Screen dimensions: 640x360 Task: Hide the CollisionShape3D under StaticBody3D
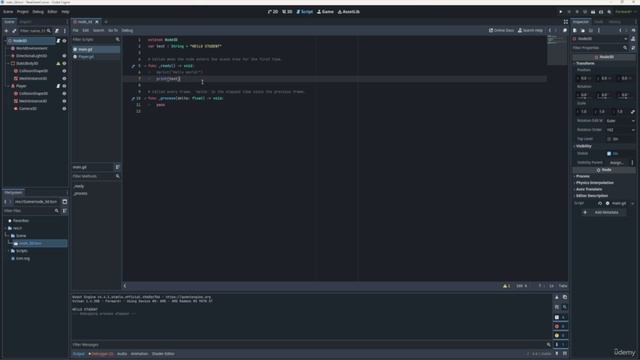pyautogui.click(x=64, y=71)
